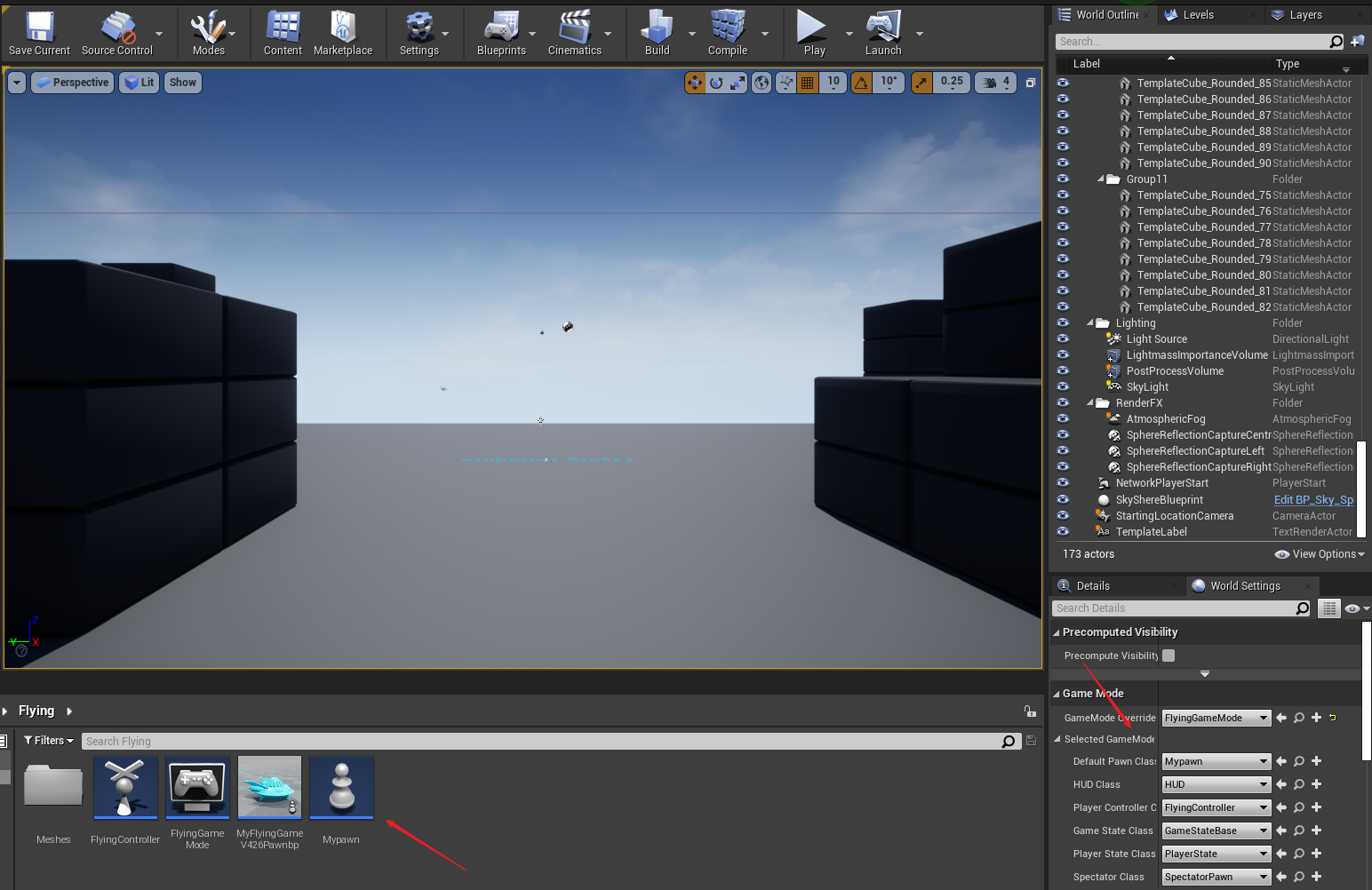The width and height of the screenshot is (1372, 890).
Task: Toggle visibility of Light Source actor
Action: tap(1063, 338)
